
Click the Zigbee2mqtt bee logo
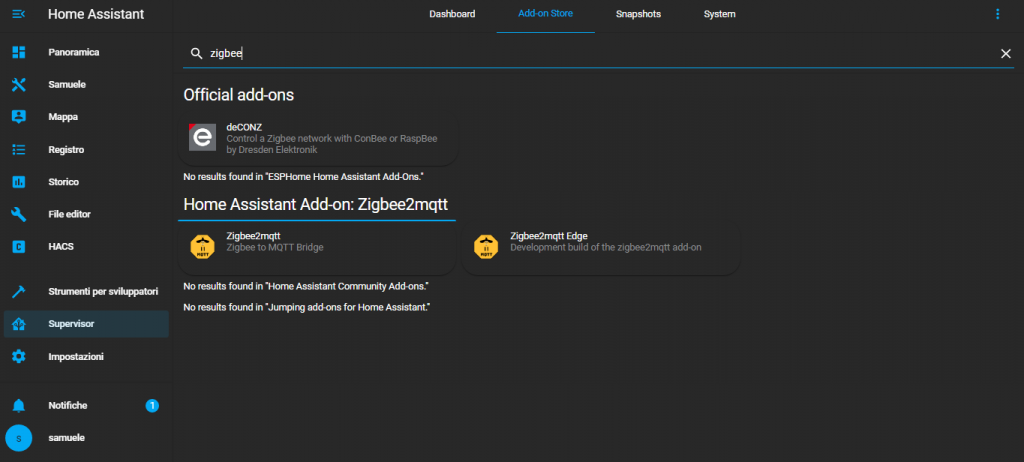click(x=202, y=247)
